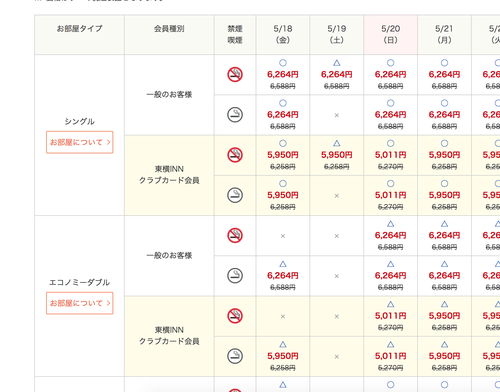Select 5/20 Economy Double non-smoking general 6,264円
Viewport: 500px width, 392px height.
click(390, 235)
